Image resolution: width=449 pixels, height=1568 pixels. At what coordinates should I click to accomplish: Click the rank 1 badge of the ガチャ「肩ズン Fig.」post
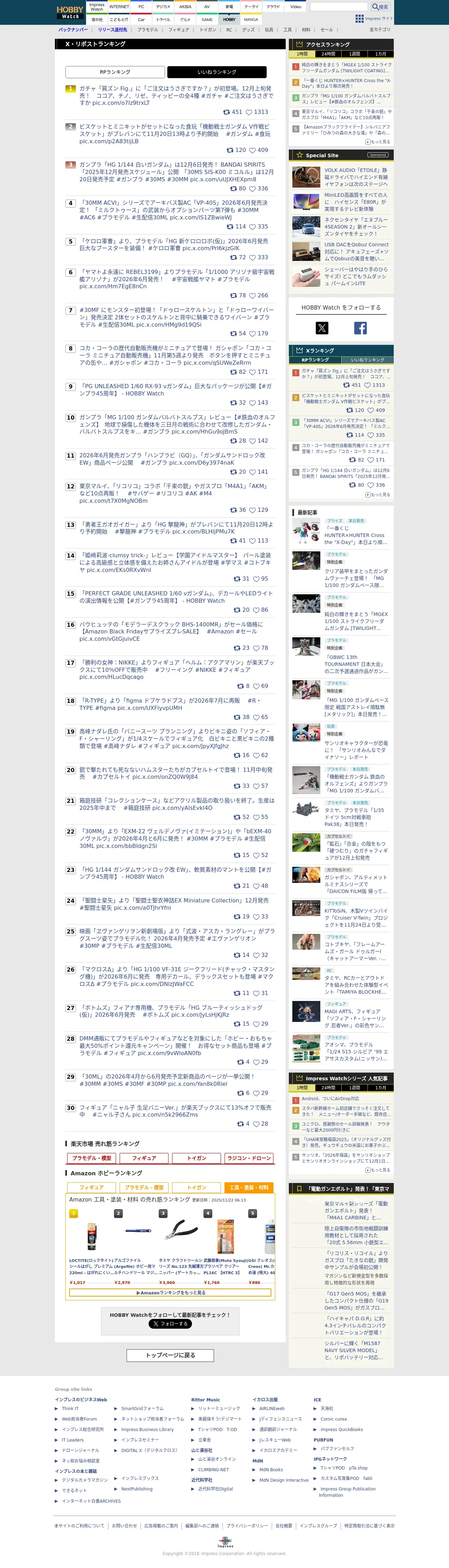click(x=71, y=89)
